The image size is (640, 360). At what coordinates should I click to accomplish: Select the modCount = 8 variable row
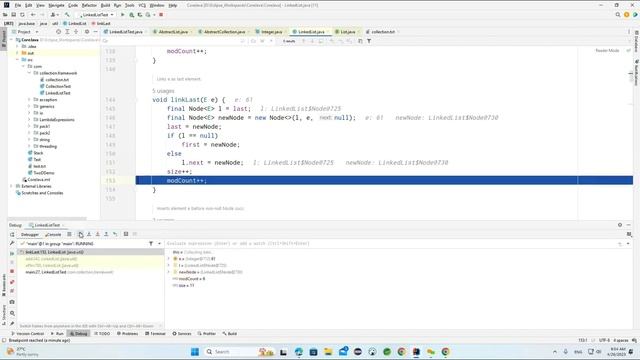189,279
